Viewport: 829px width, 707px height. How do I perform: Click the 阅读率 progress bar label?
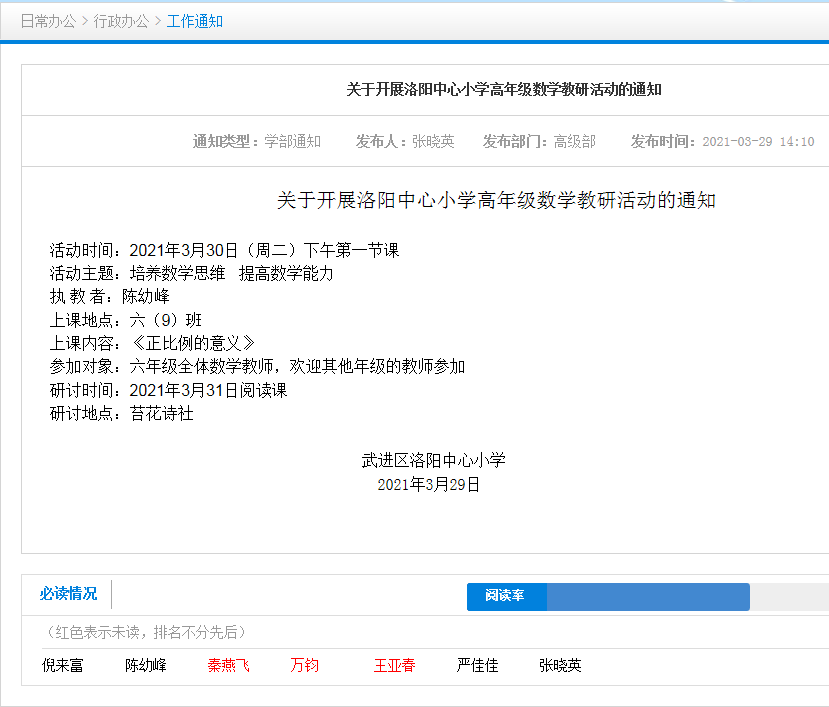[505, 595]
